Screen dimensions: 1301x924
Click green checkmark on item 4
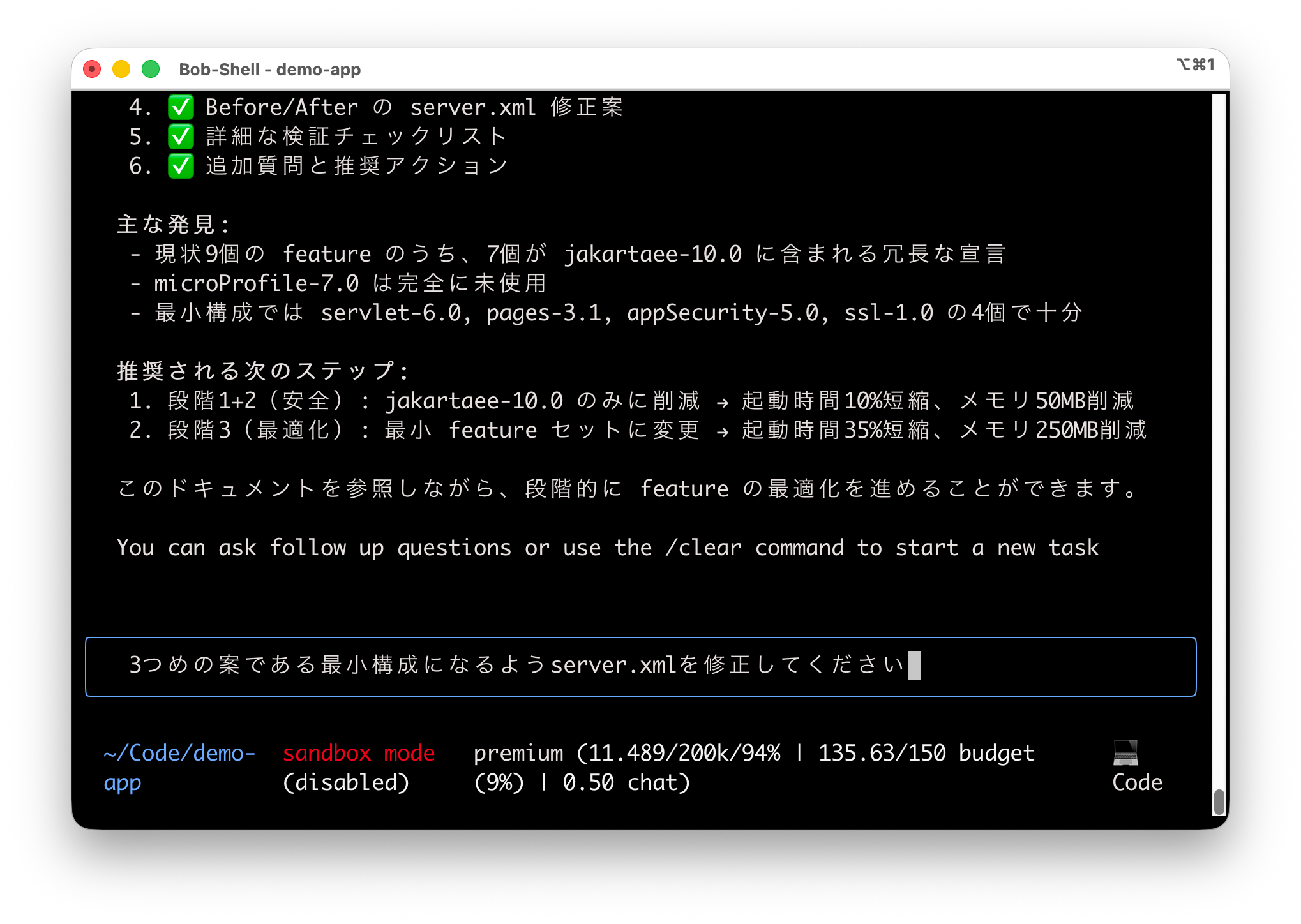[x=181, y=107]
